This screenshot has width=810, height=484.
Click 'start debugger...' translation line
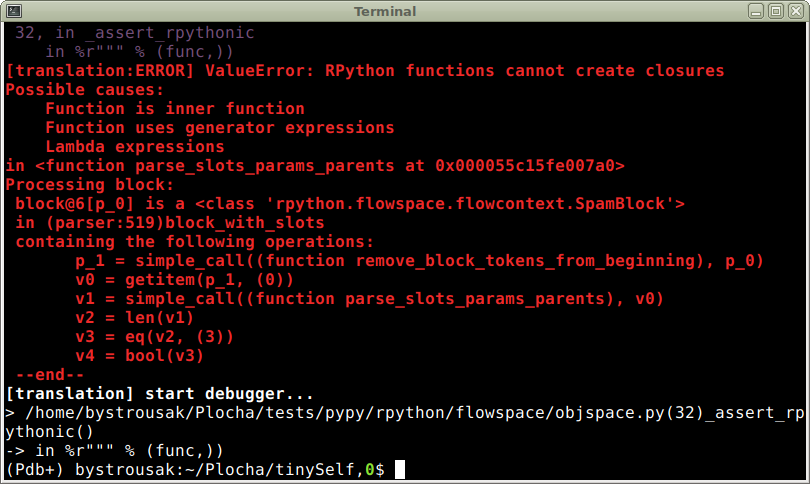(x=159, y=394)
